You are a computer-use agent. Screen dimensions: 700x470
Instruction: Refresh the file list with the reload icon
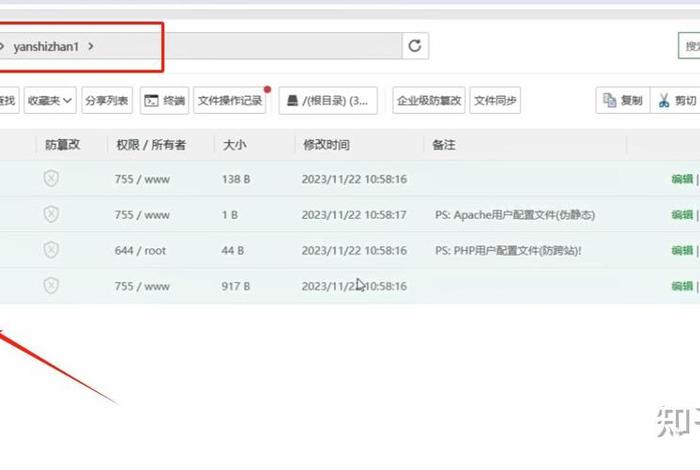point(415,46)
